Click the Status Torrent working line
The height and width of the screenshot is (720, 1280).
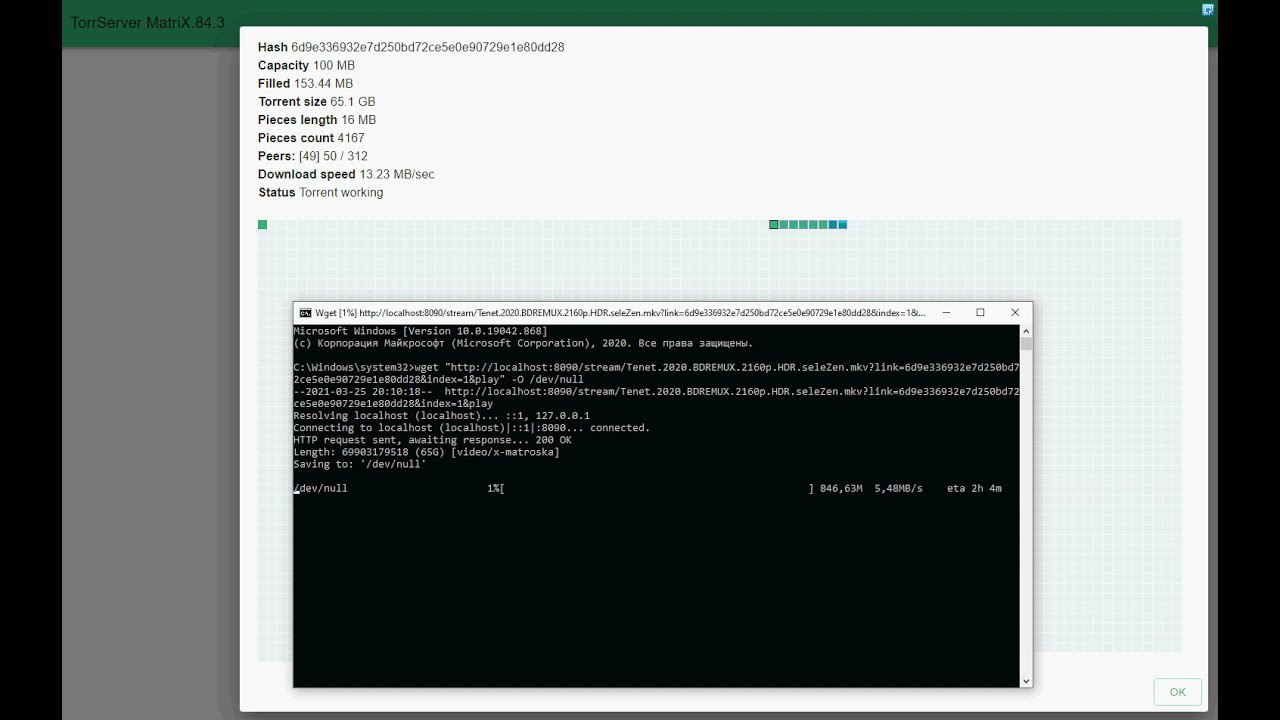320,192
